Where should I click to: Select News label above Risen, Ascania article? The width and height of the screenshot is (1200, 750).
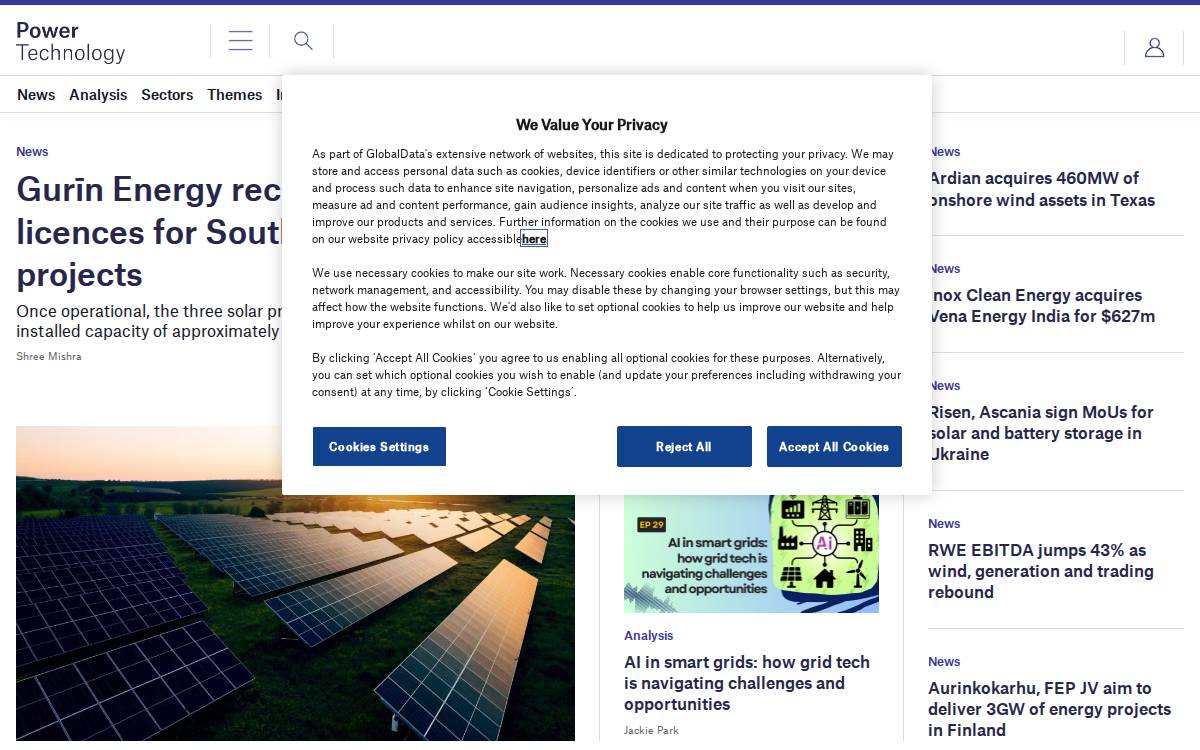[945, 386]
